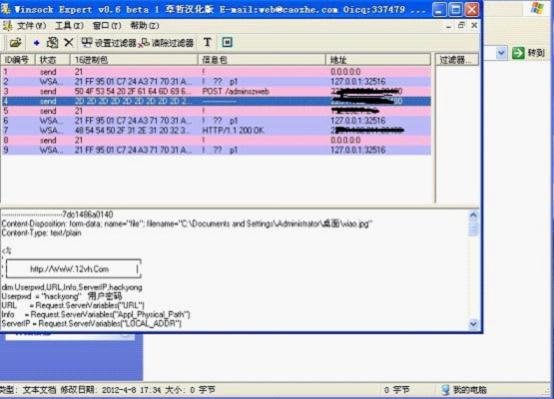The height and width of the screenshot is (399, 554).
Task: Click the copy packet toolbar icon
Action: tap(52, 43)
